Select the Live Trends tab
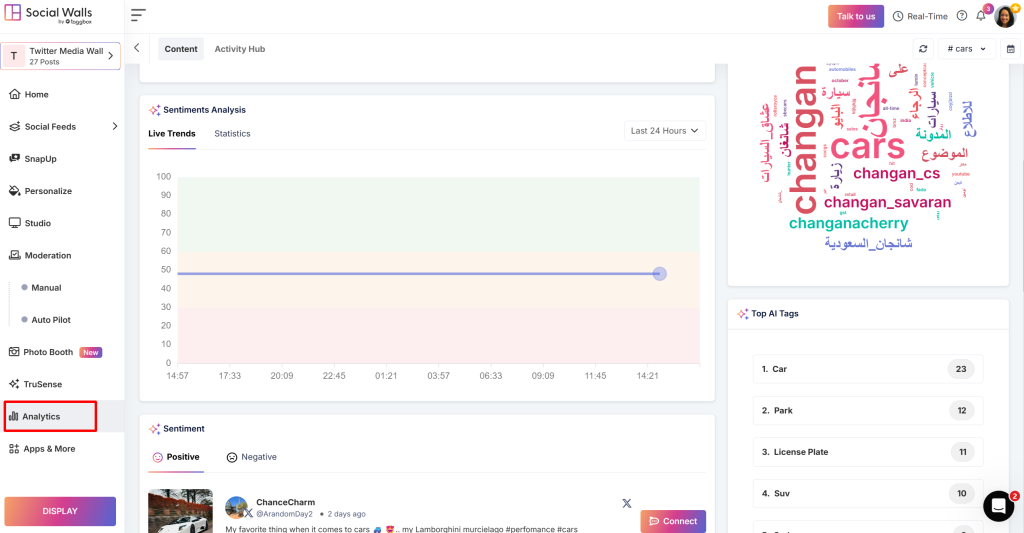 click(x=172, y=133)
